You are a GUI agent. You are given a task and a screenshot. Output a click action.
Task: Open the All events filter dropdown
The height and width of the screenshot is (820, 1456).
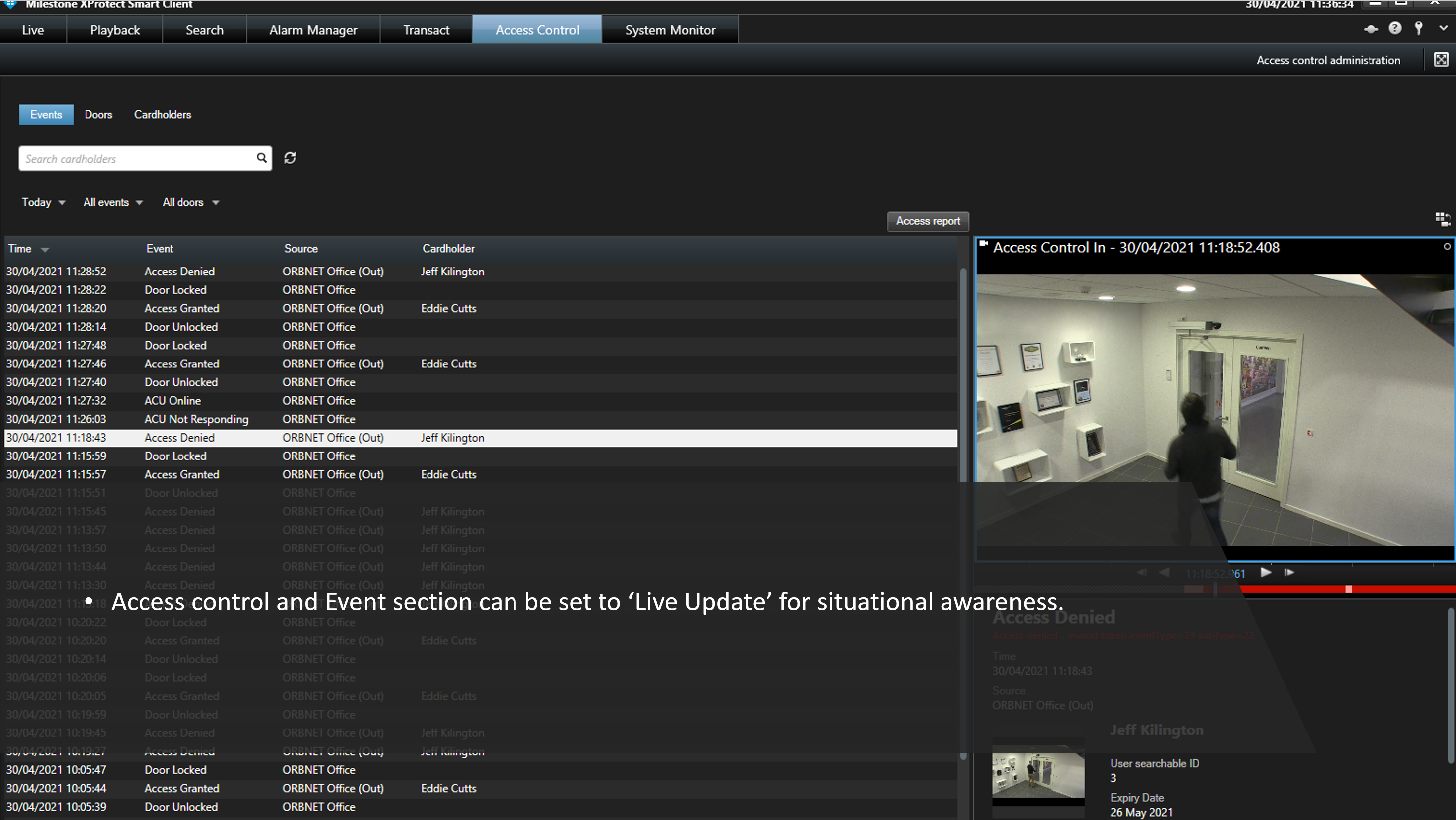click(113, 202)
